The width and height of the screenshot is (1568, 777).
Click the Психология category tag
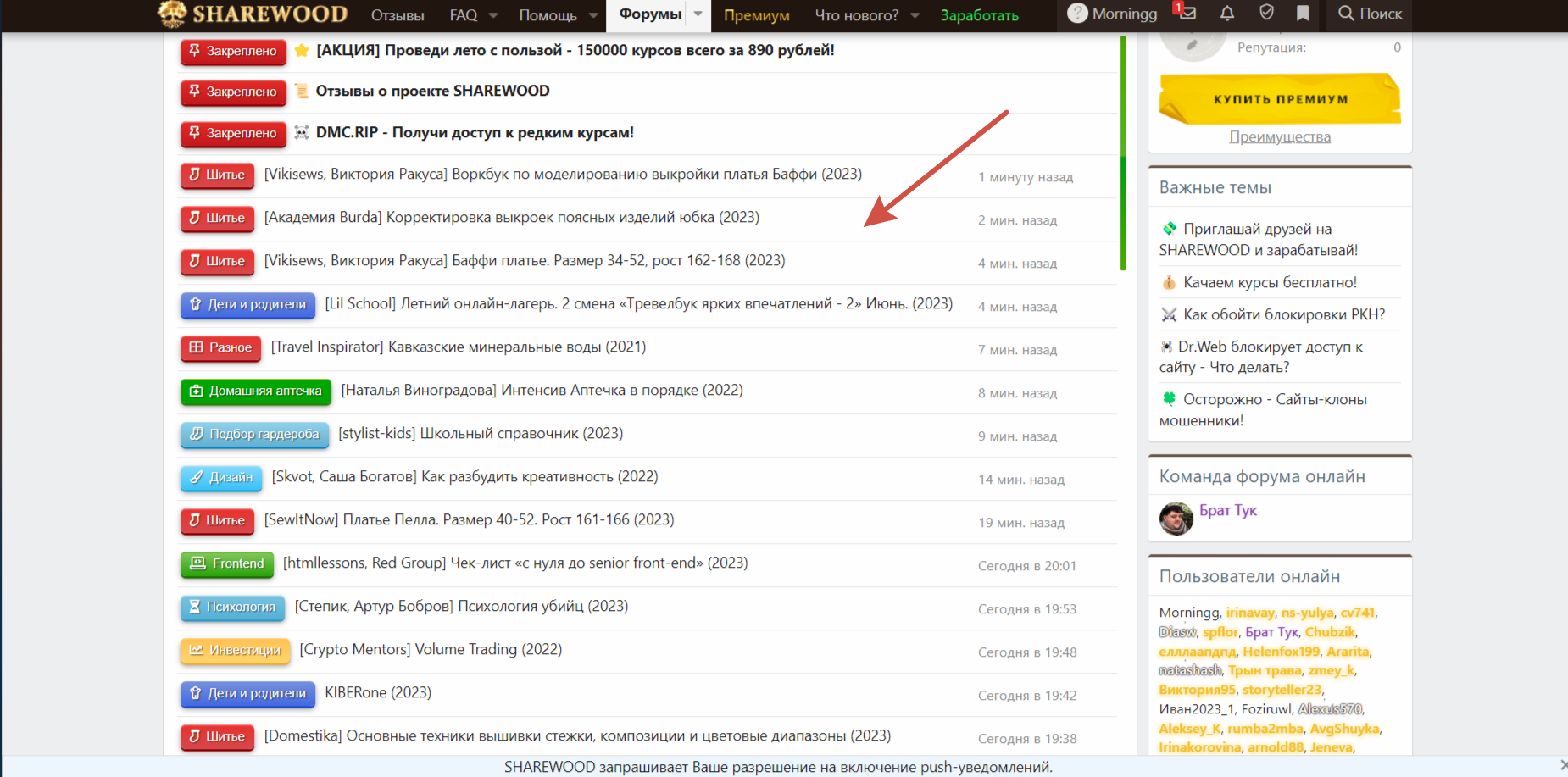click(232, 607)
